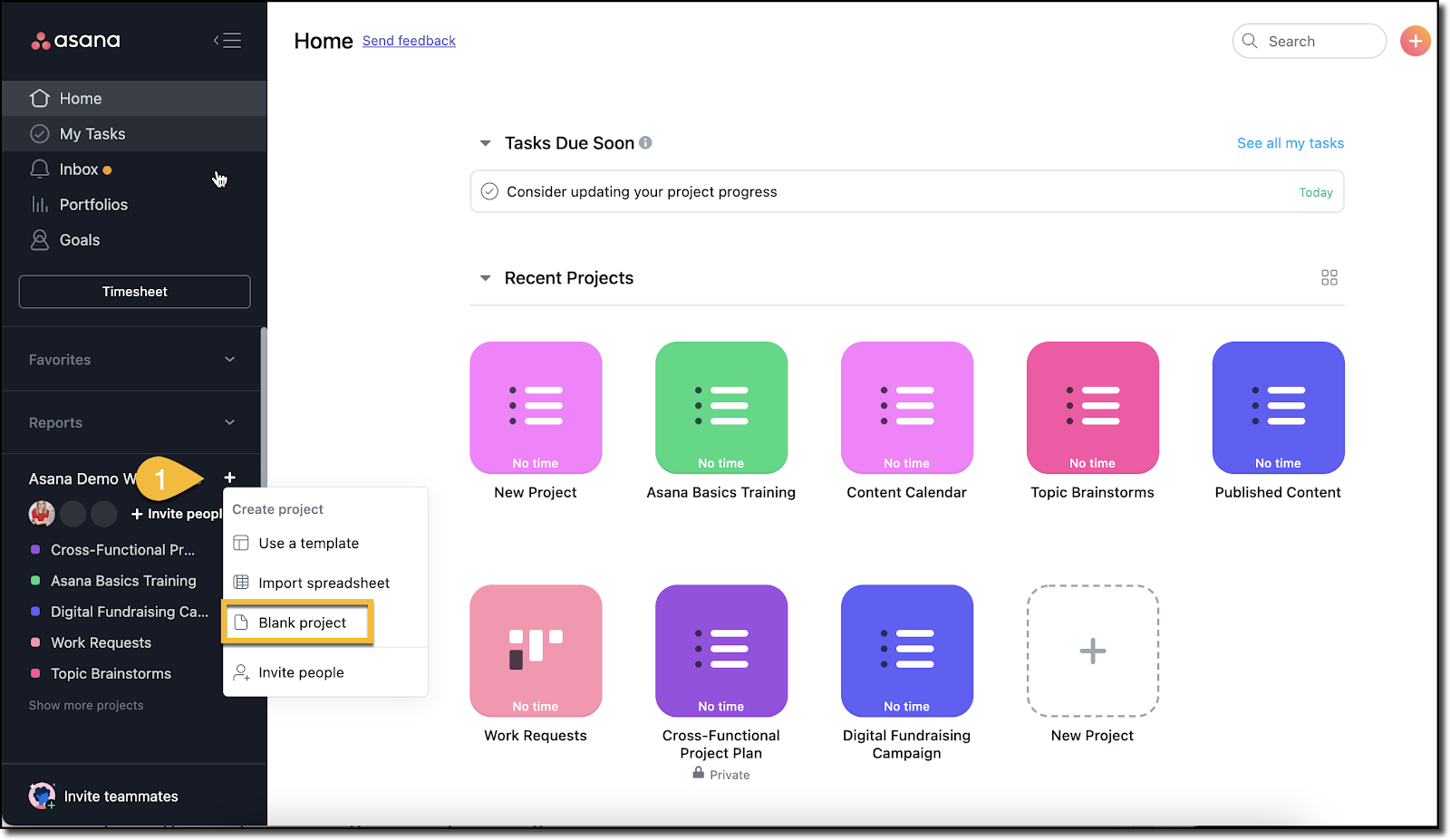This screenshot has height=840, width=1450.
Task: Choose Blank project from the menu
Action: click(298, 623)
